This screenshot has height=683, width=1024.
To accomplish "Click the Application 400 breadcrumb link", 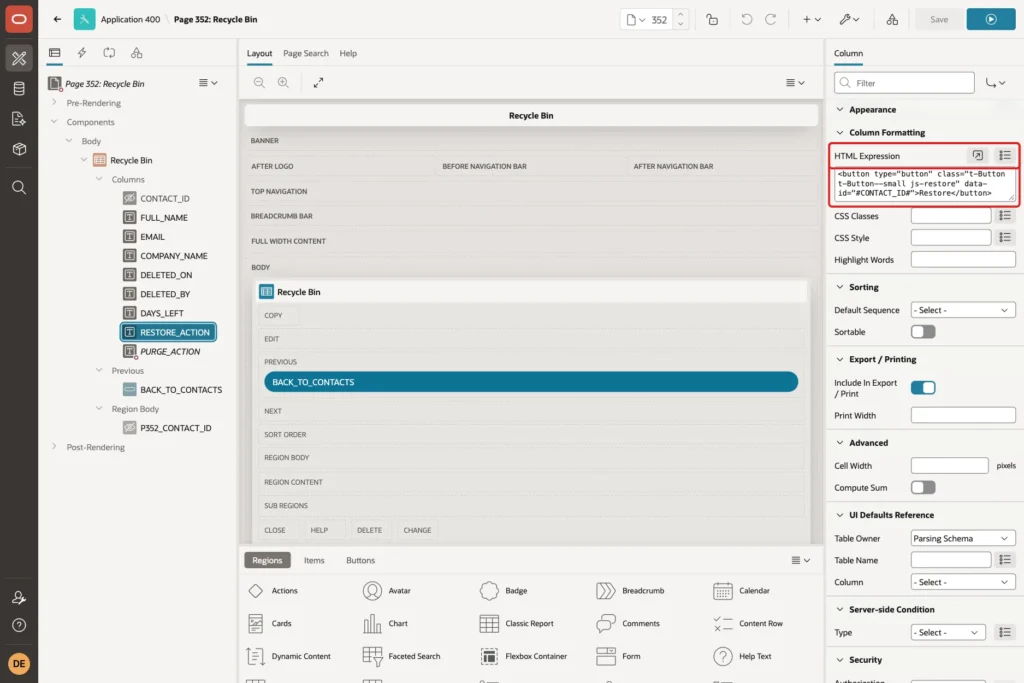I will (x=130, y=20).
